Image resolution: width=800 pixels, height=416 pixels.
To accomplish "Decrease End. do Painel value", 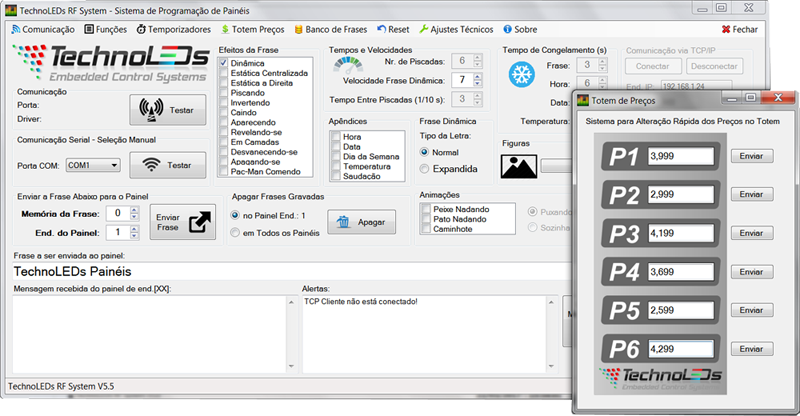I will coord(134,236).
